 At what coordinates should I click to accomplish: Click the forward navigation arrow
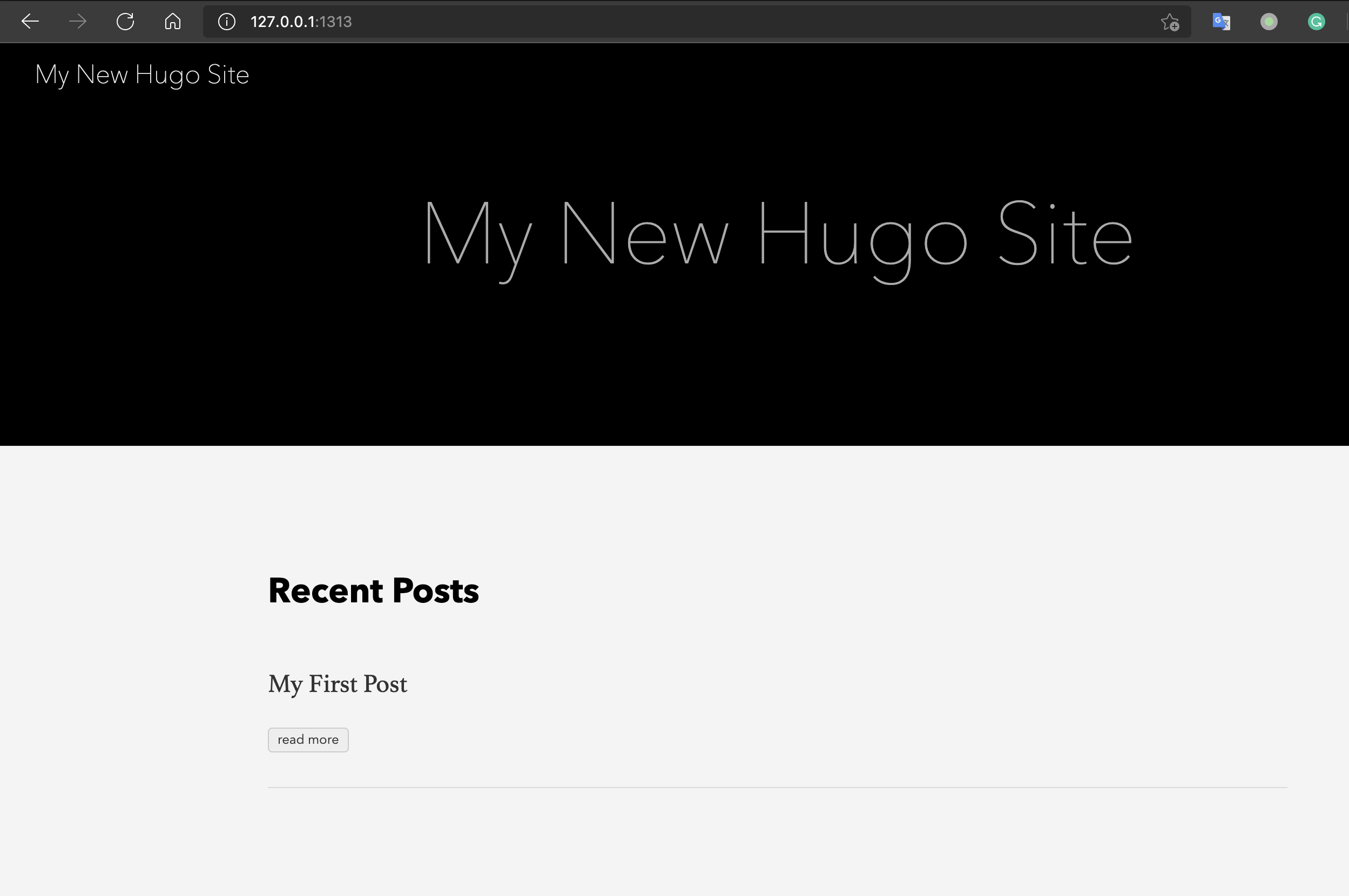click(x=77, y=22)
